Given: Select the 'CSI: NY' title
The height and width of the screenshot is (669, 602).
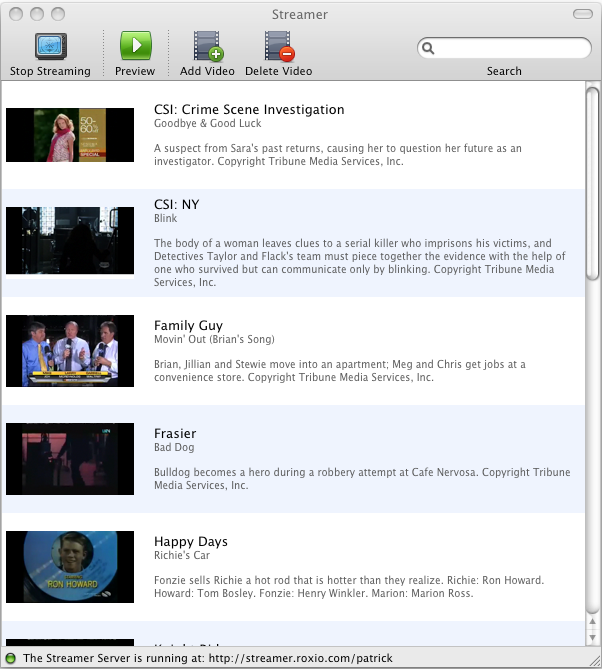Looking at the screenshot, I should coord(177,205).
